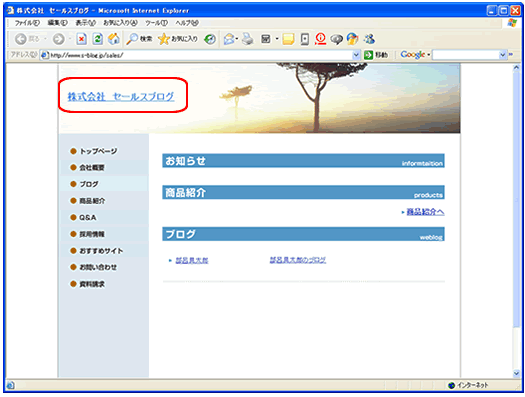Open Back button history dropdown arrow
Screen dimensions: 525x397
[x=45, y=39]
